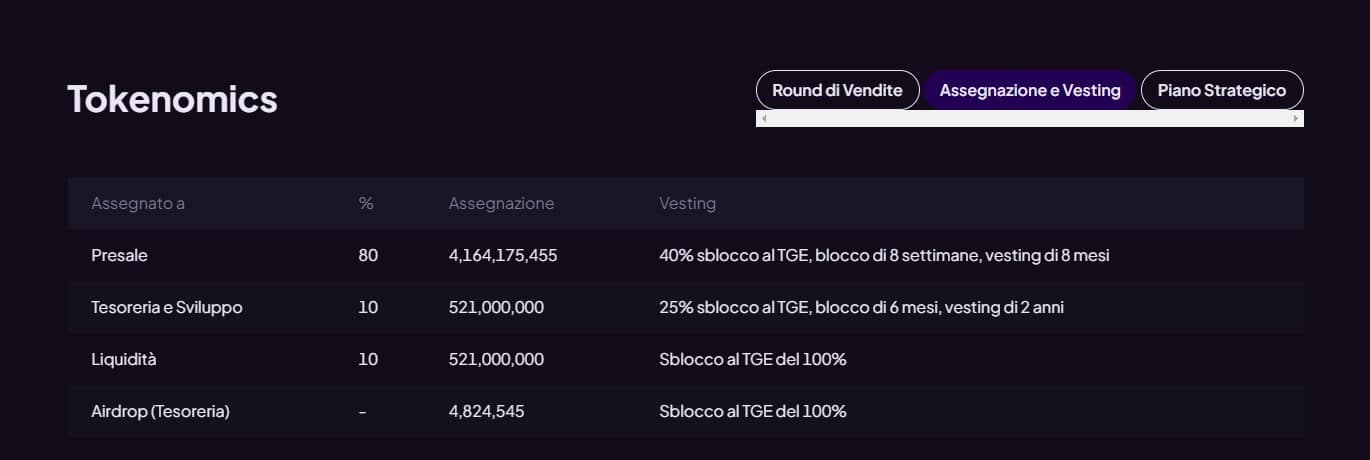Click the Tokenomics heading

pyautogui.click(x=172, y=99)
